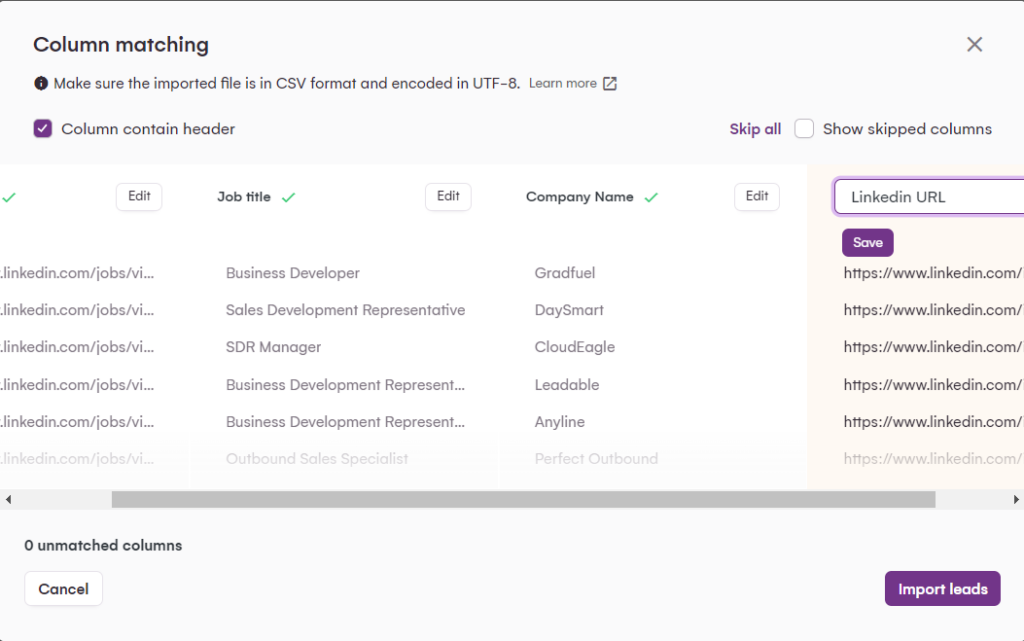Click the info icon beside CSV notice
This screenshot has width=1024, height=641.
point(41,84)
